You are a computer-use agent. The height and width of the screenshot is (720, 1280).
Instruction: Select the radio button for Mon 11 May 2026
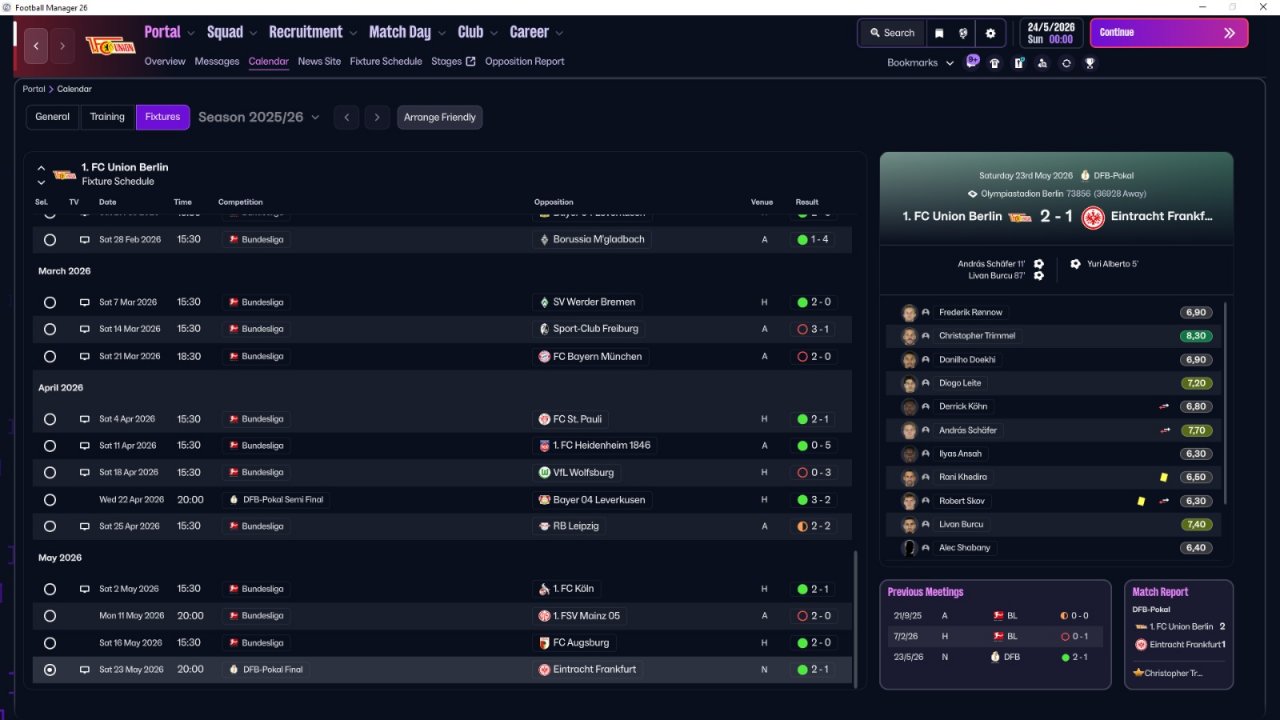(50, 616)
